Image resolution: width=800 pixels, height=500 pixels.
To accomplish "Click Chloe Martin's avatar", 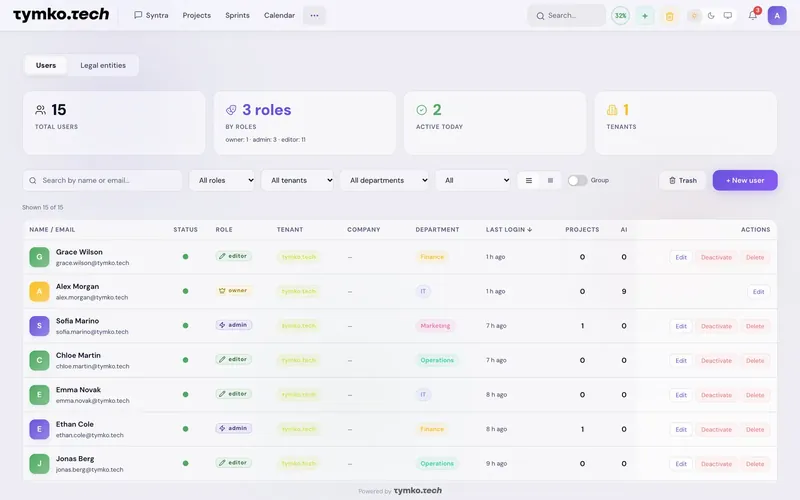I will click(x=39, y=360).
